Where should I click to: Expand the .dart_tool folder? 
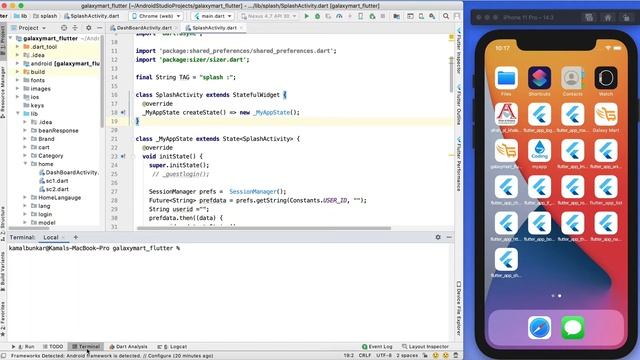pos(18,47)
